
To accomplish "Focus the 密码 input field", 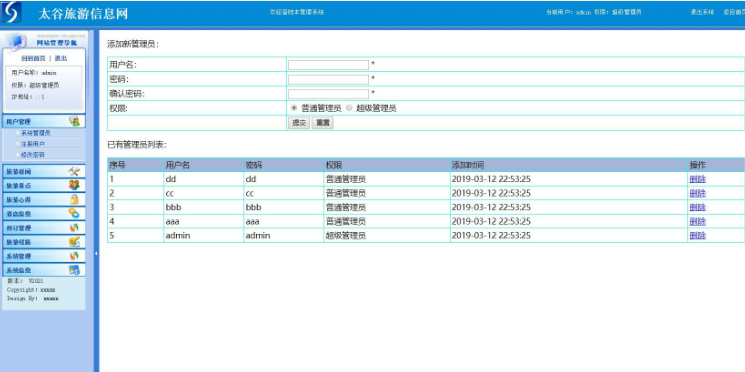I will tap(328, 79).
